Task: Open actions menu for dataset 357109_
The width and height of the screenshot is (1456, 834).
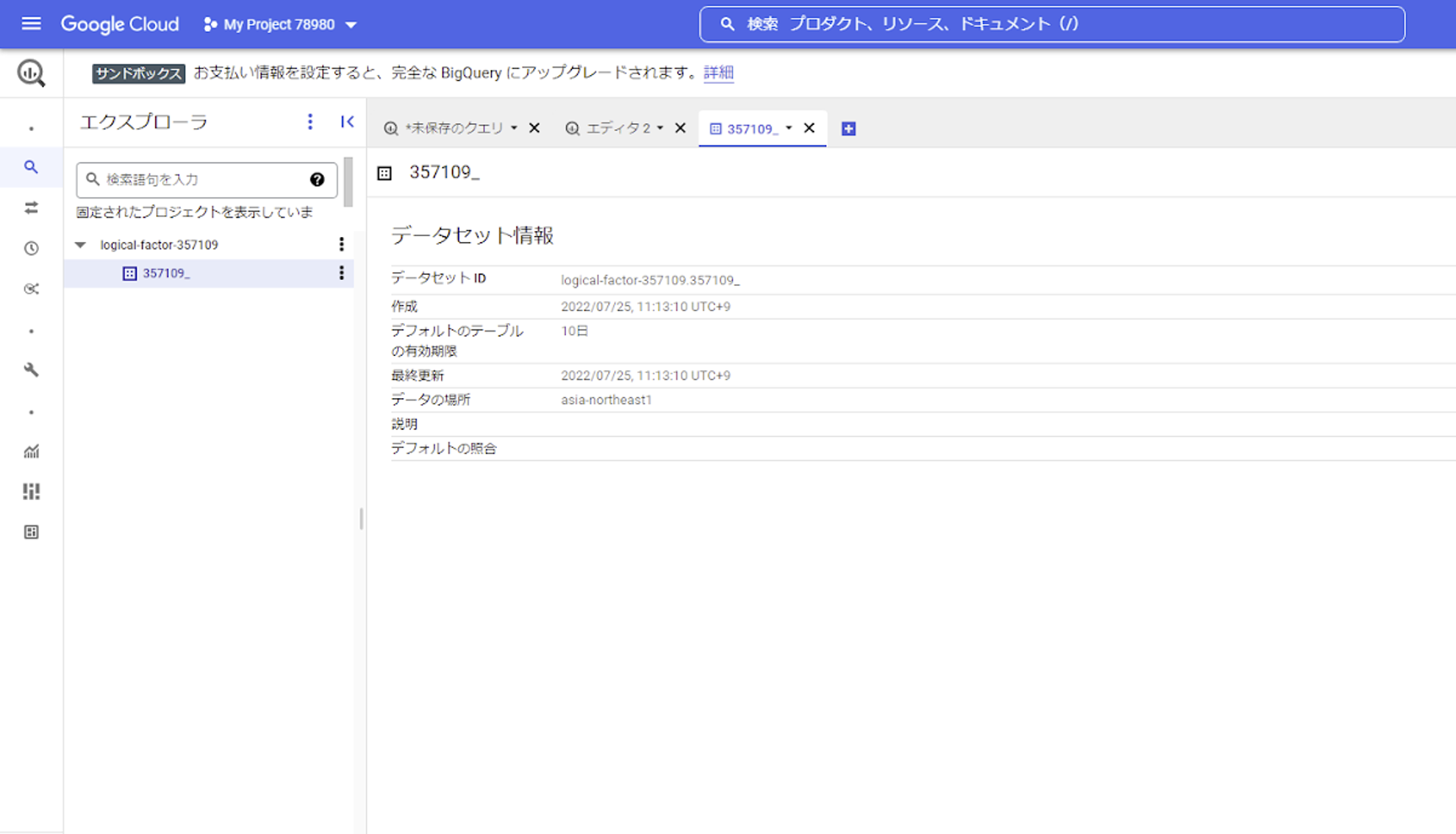Action: (x=342, y=273)
